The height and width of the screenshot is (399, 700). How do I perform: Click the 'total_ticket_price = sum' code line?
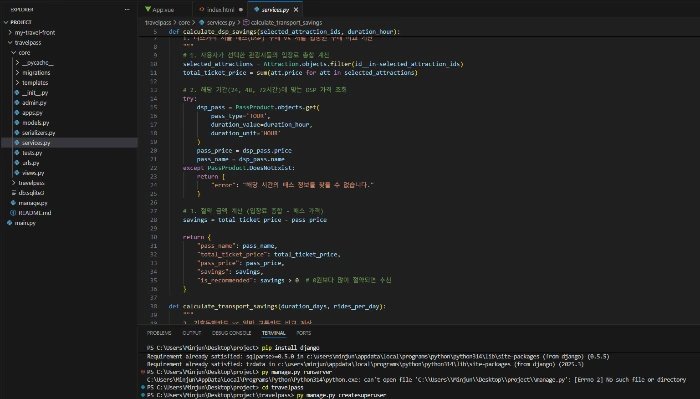click(300, 73)
